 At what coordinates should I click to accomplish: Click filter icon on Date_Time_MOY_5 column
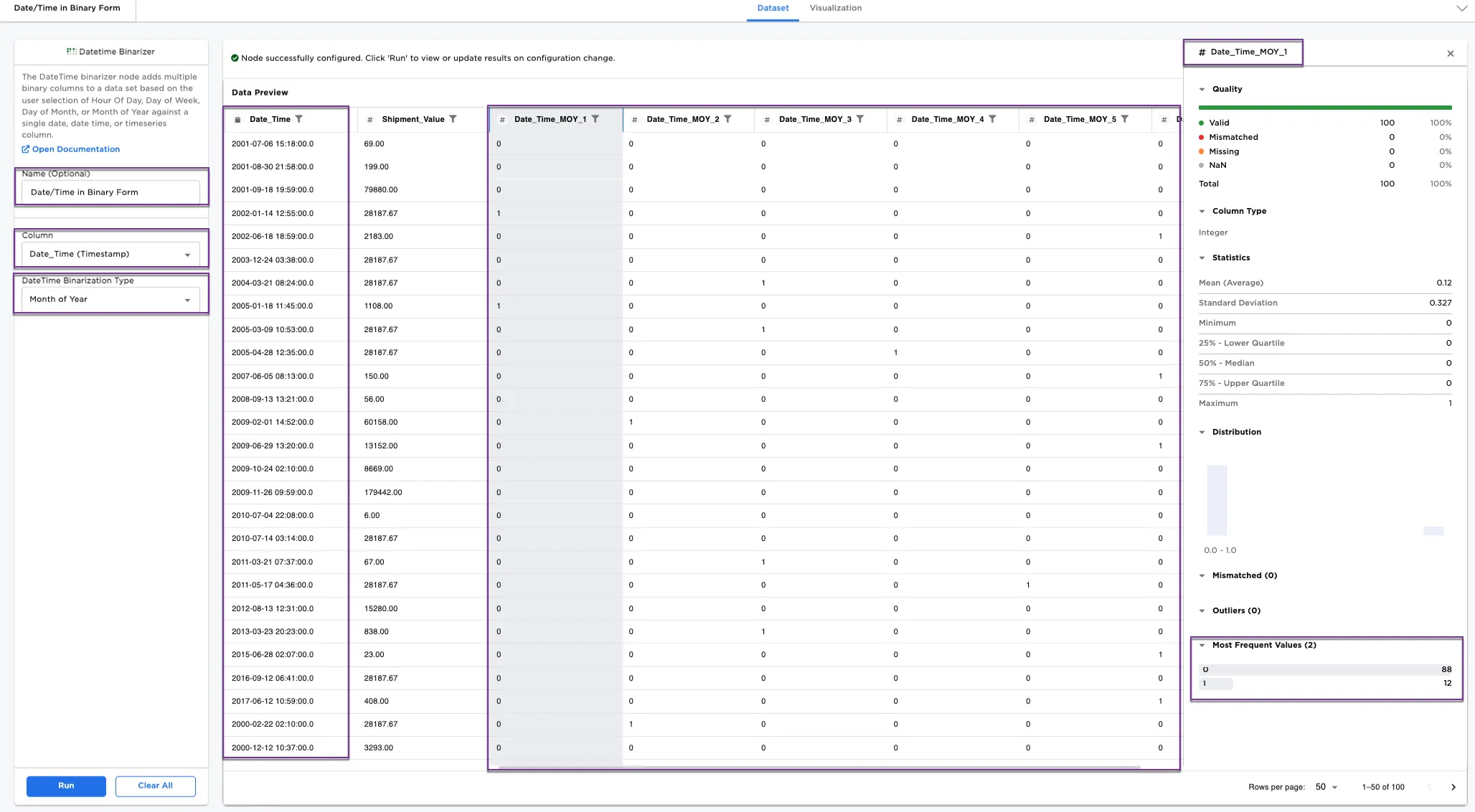pyautogui.click(x=1125, y=119)
